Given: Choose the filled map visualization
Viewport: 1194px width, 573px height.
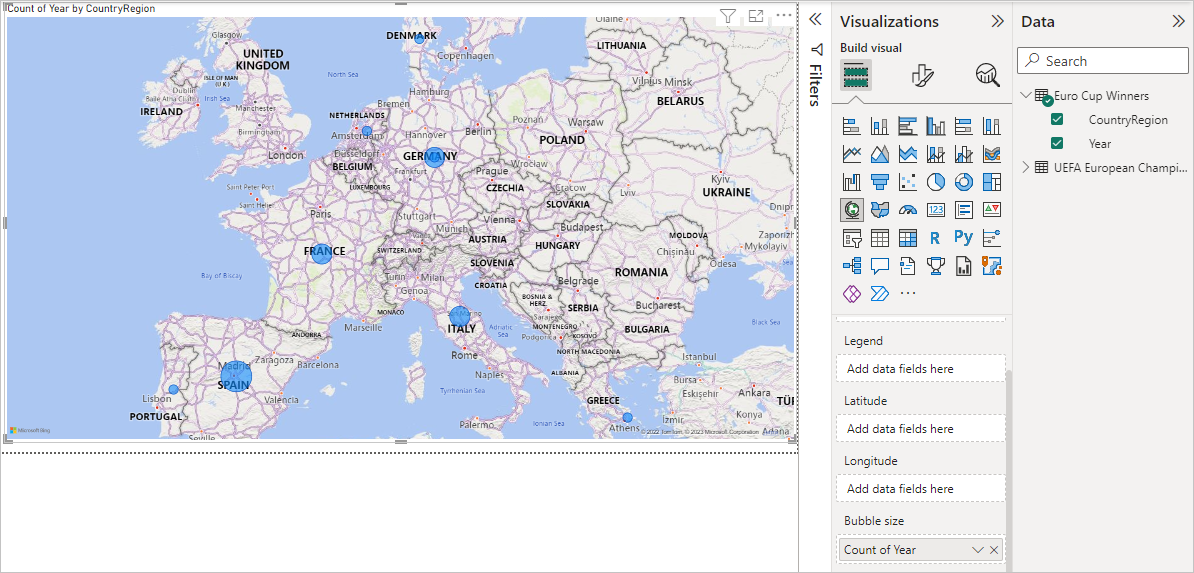Looking at the screenshot, I should (x=880, y=210).
